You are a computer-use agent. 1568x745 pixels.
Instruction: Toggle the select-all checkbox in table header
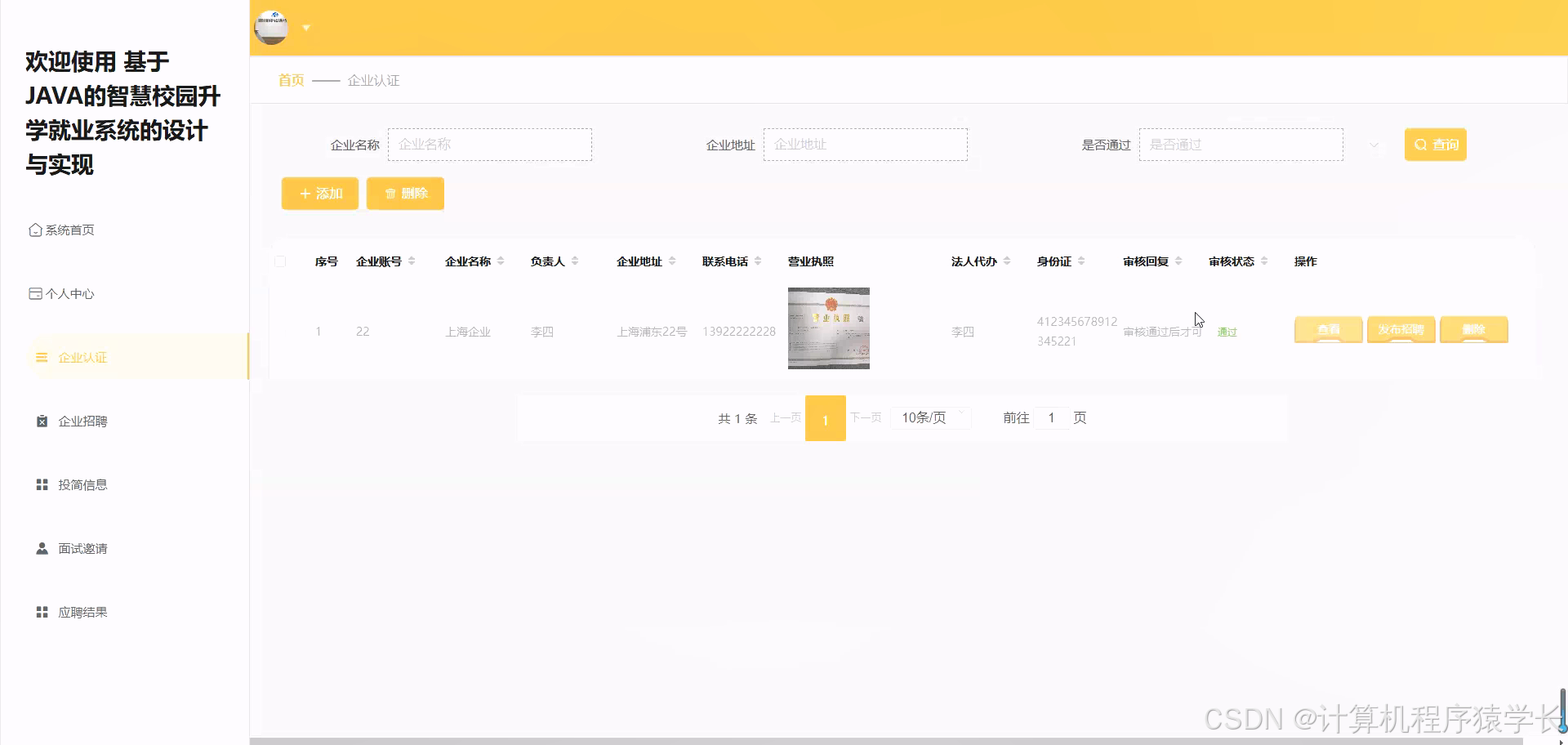(x=280, y=261)
